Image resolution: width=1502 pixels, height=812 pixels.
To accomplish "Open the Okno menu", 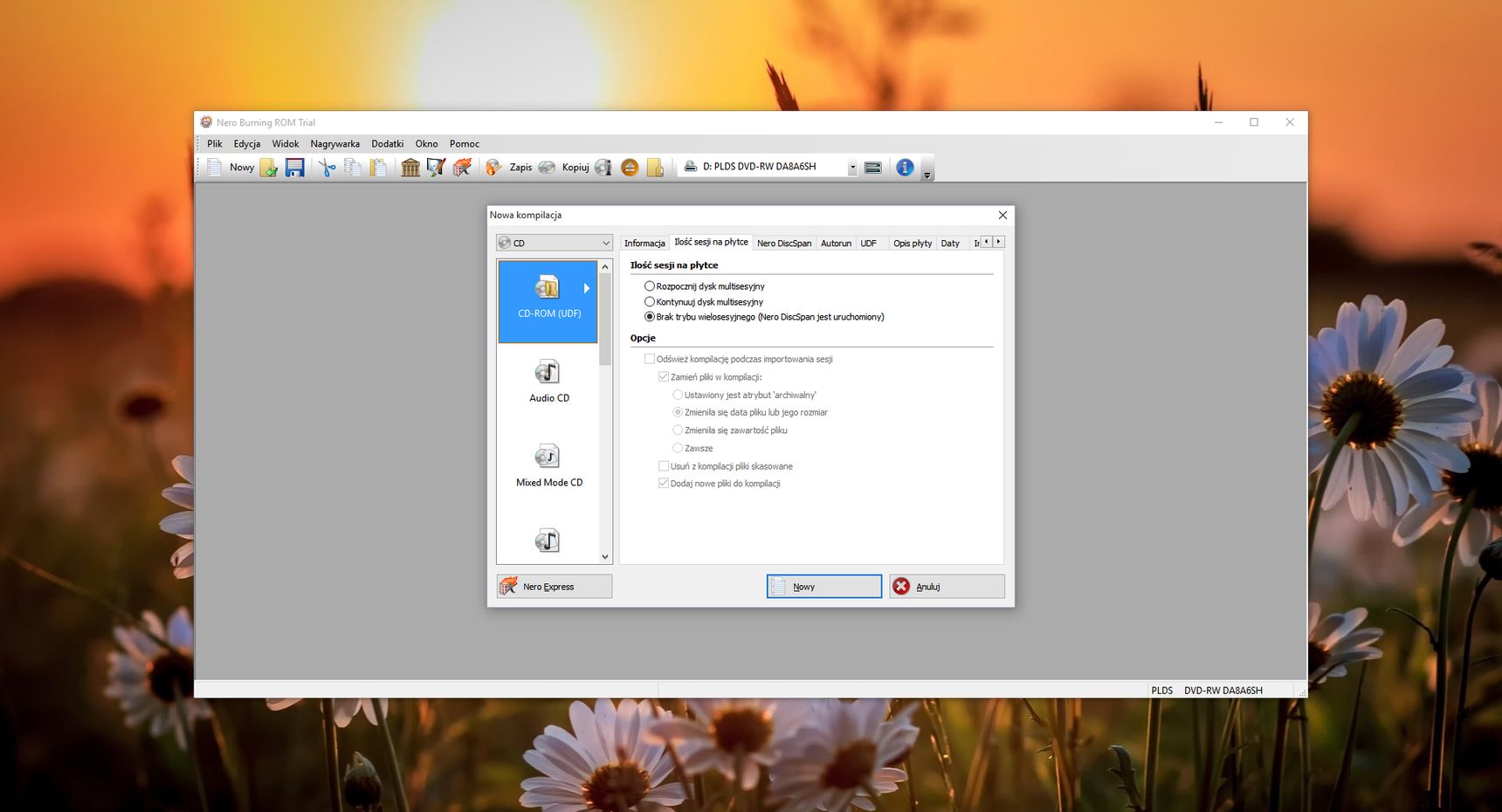I will point(427,144).
